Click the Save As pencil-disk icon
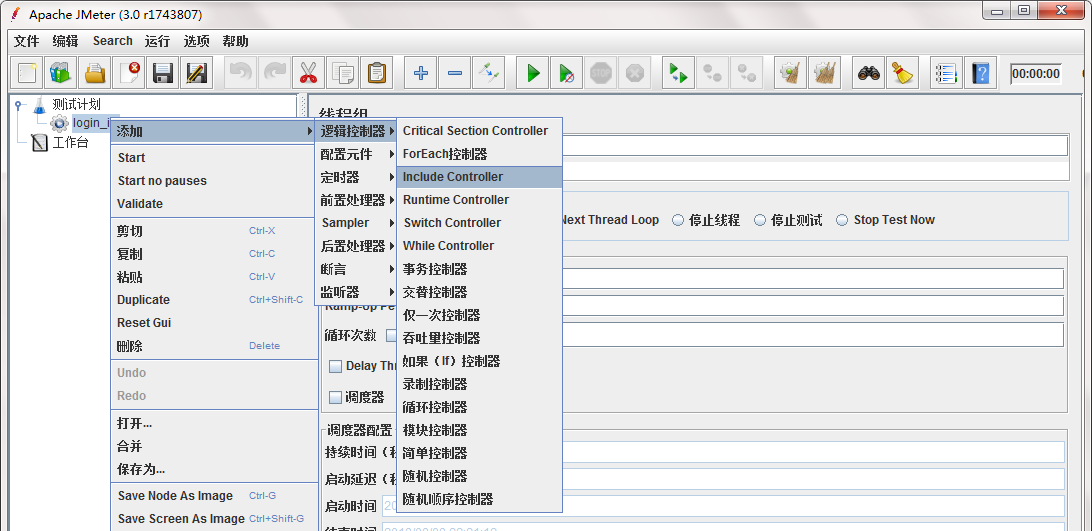Viewport: 1092px width, 531px height. pos(196,72)
